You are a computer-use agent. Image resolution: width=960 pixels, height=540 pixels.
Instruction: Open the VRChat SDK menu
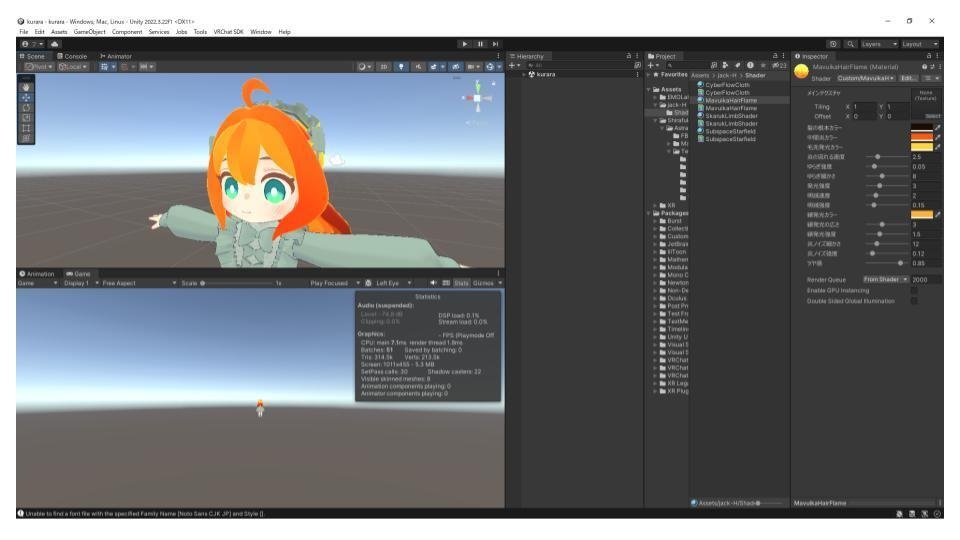click(228, 32)
